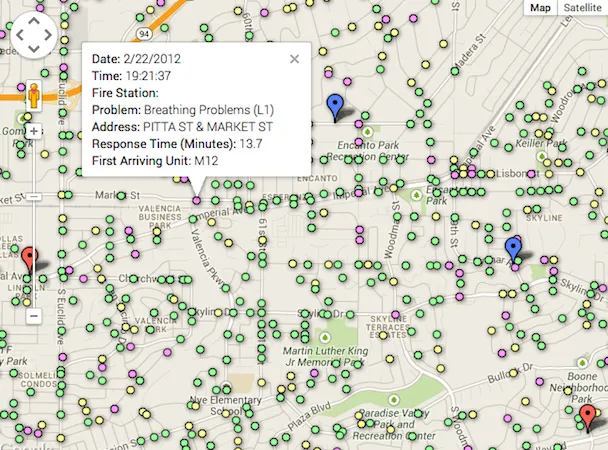Pan the map left with the arrow
This screenshot has width=608, height=450.
pyautogui.click(x=20, y=35)
